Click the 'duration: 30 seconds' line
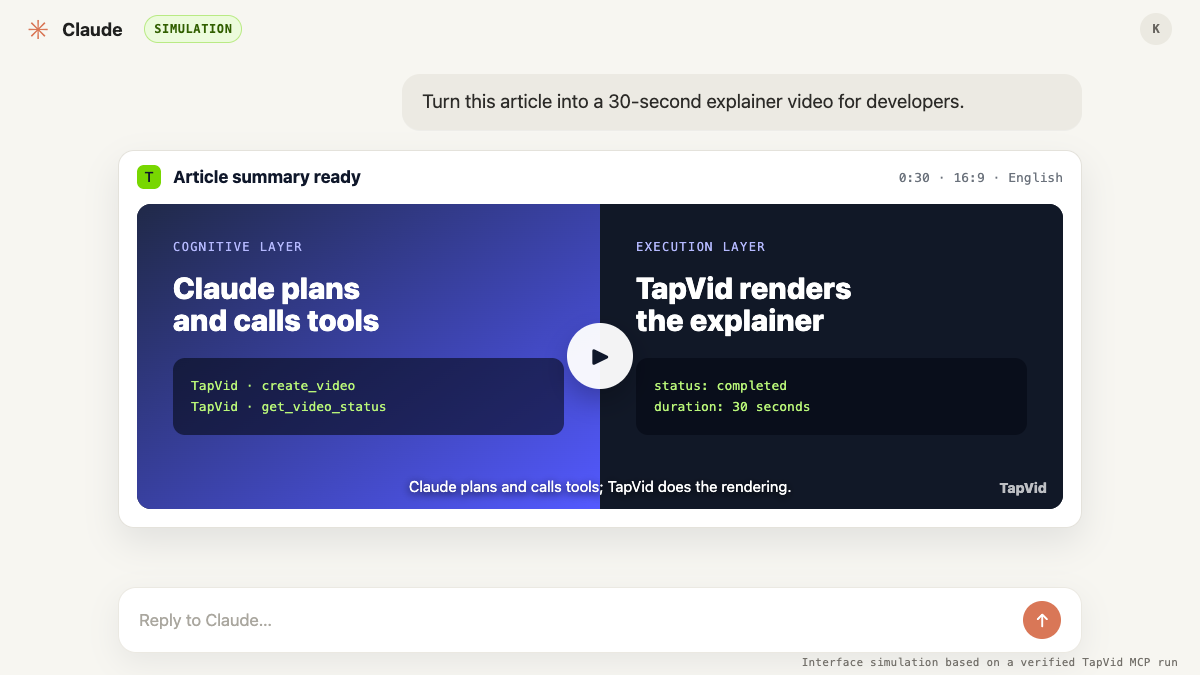 pos(732,407)
